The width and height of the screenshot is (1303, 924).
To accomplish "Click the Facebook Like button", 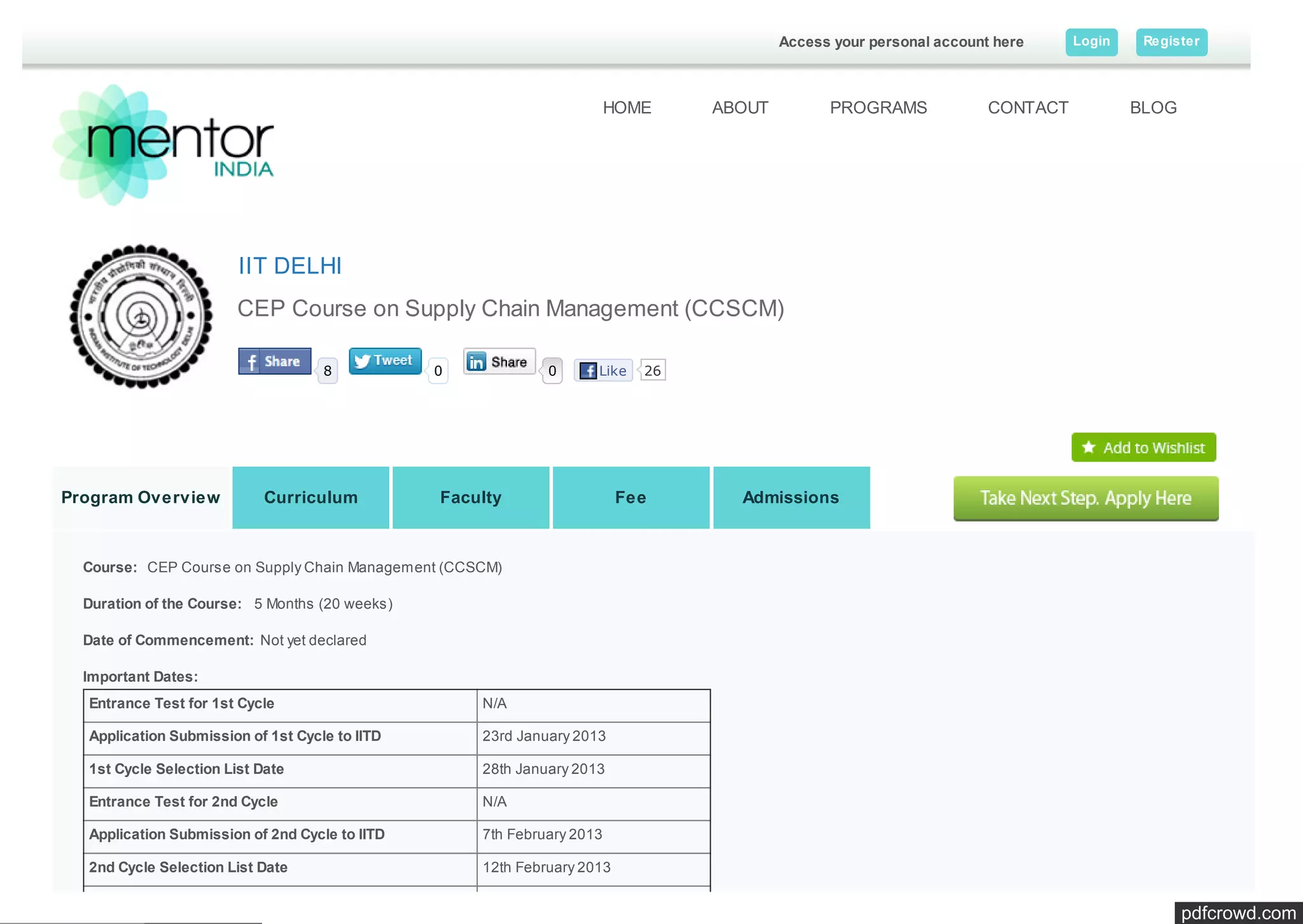I will [x=603, y=370].
